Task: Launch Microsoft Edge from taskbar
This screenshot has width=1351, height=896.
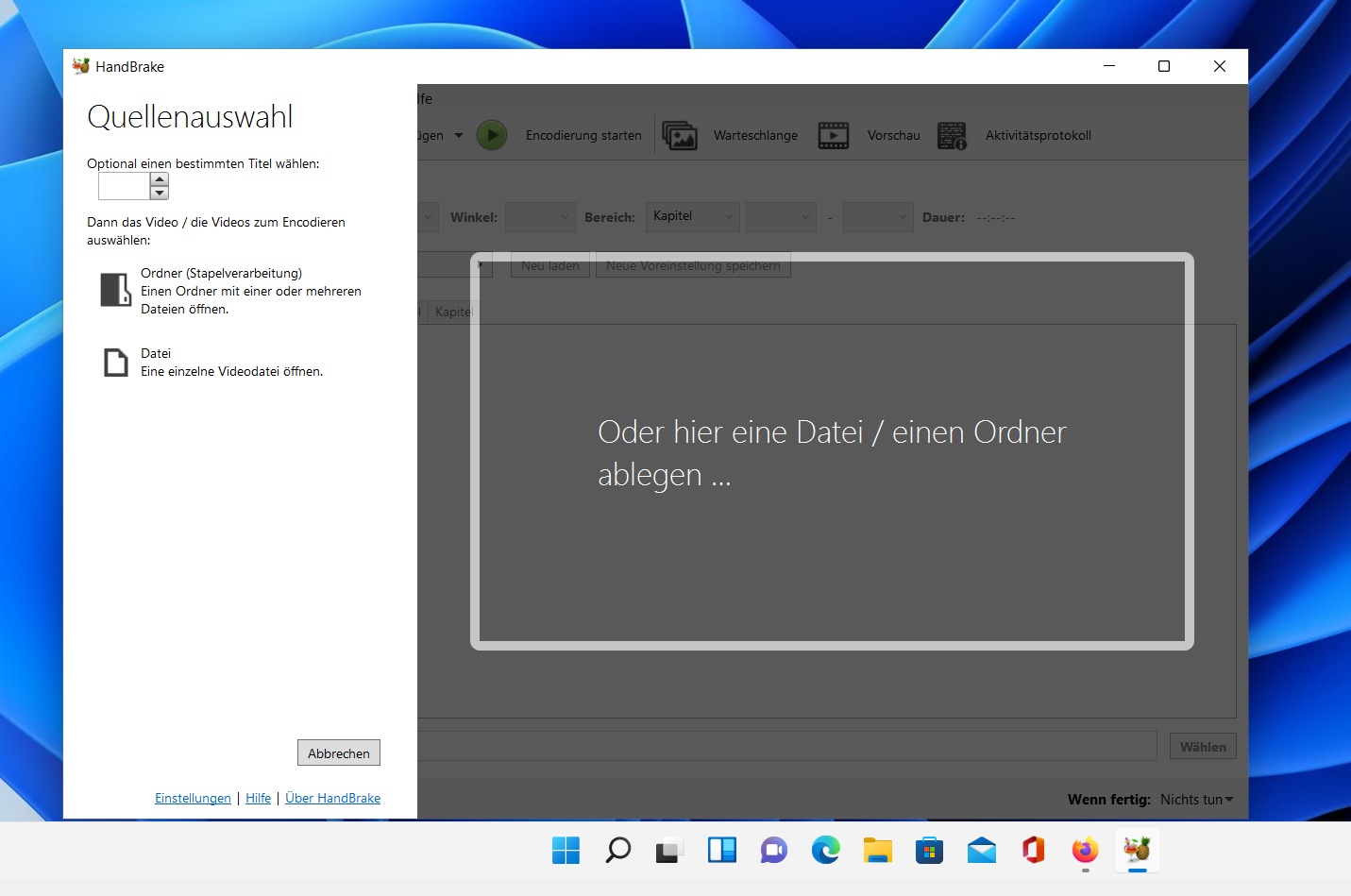Action: 826,851
